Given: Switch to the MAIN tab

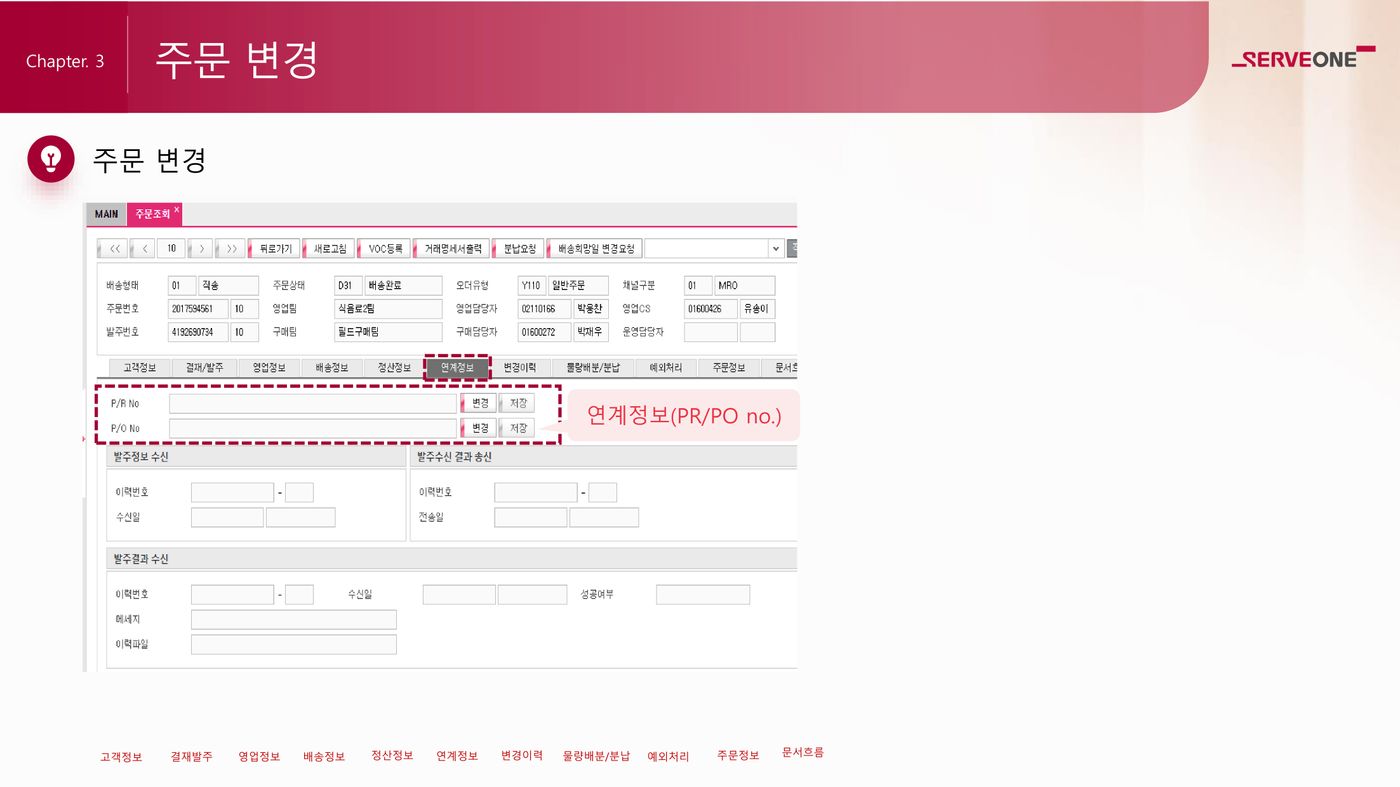Looking at the screenshot, I should click(106, 214).
